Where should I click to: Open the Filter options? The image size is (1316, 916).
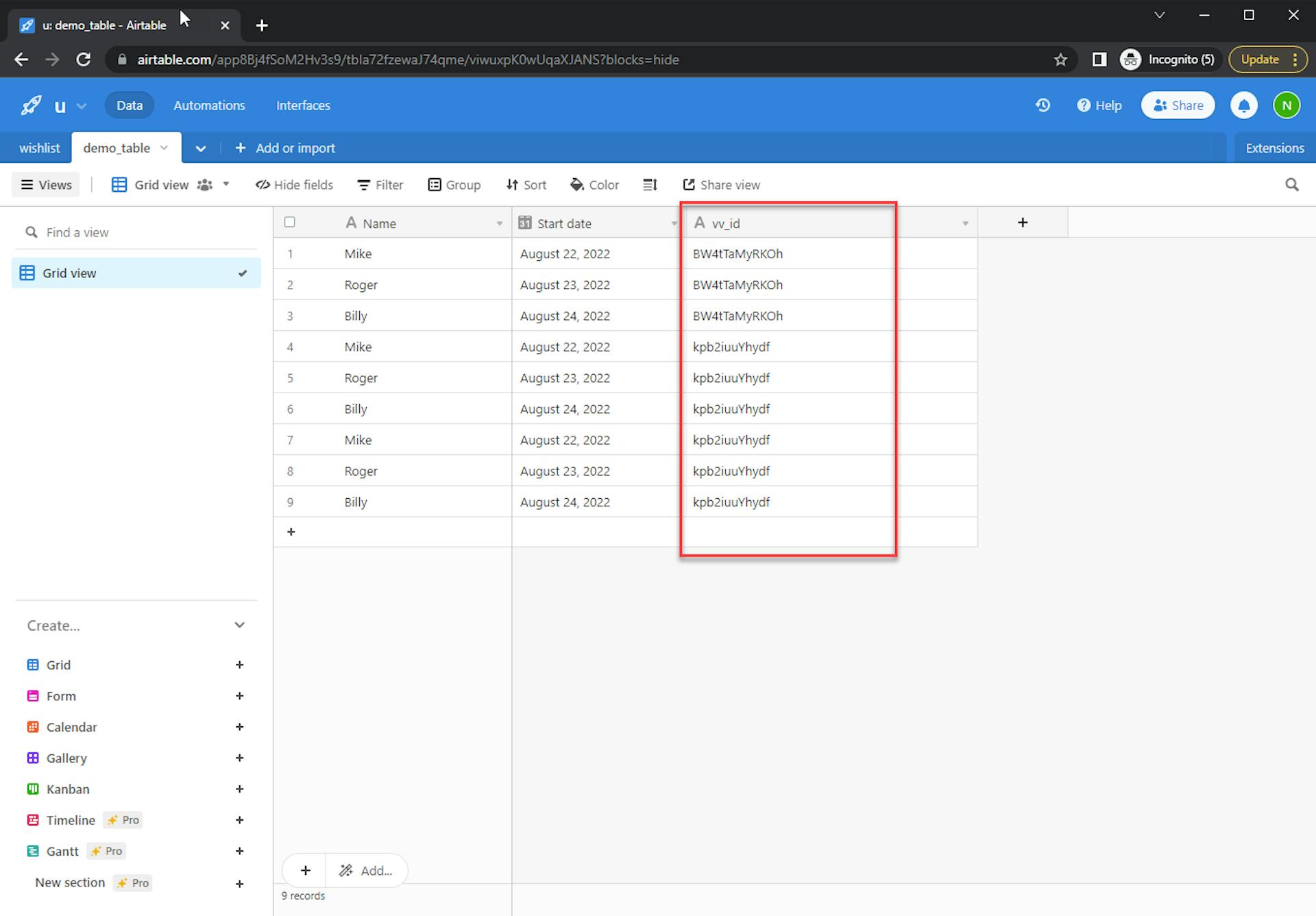coord(380,184)
